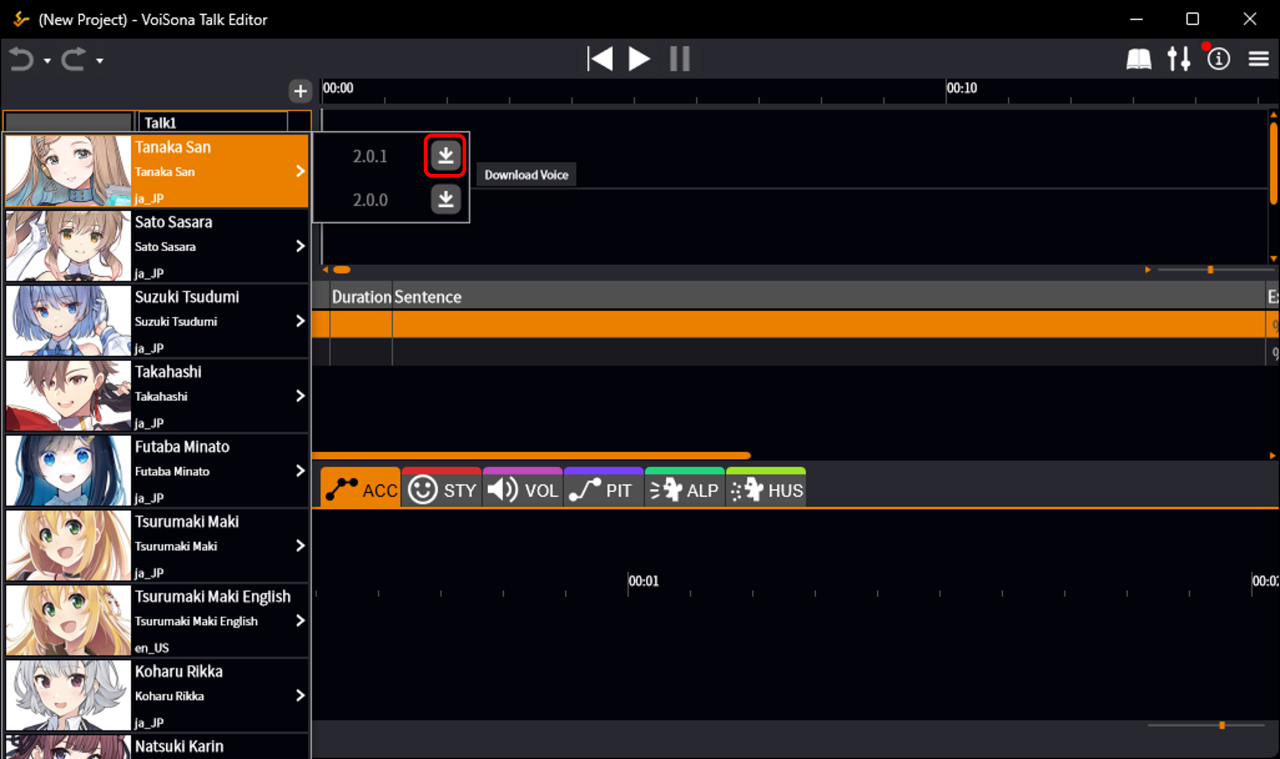Add a new track with plus button
This screenshot has width=1280, height=759.
coord(300,91)
